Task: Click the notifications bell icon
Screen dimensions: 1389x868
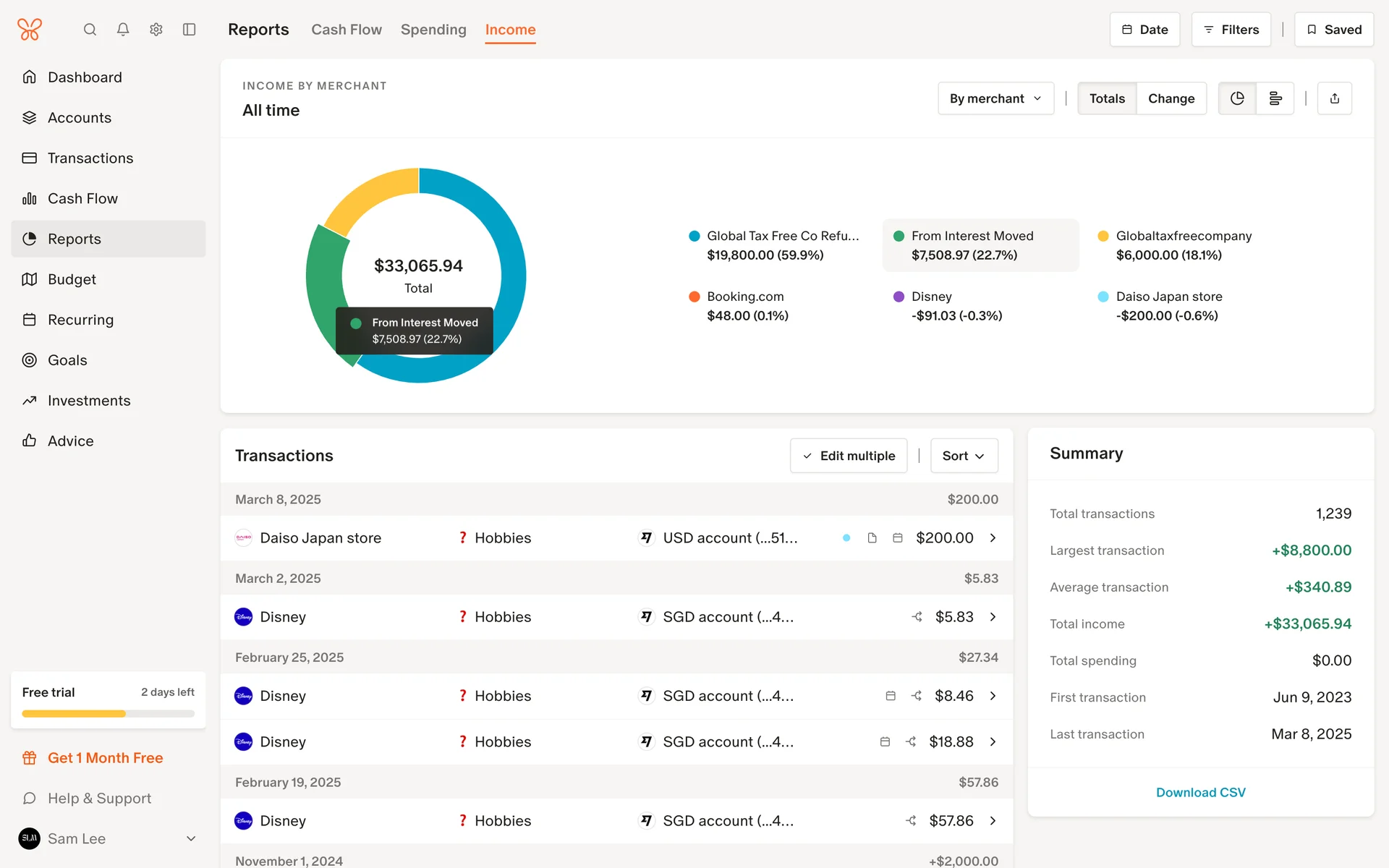Action: pos(123,30)
